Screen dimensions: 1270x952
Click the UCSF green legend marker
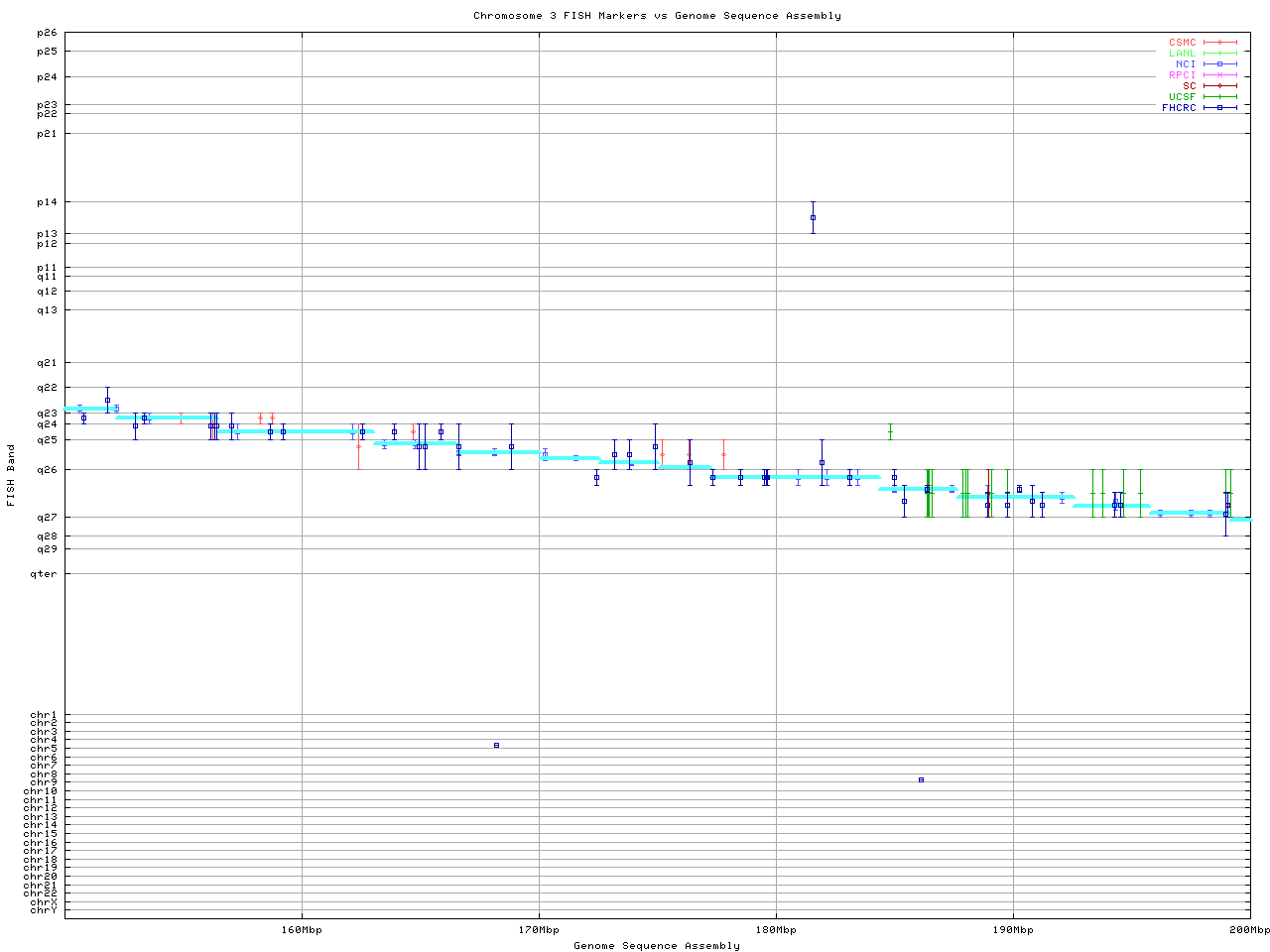tap(1219, 97)
